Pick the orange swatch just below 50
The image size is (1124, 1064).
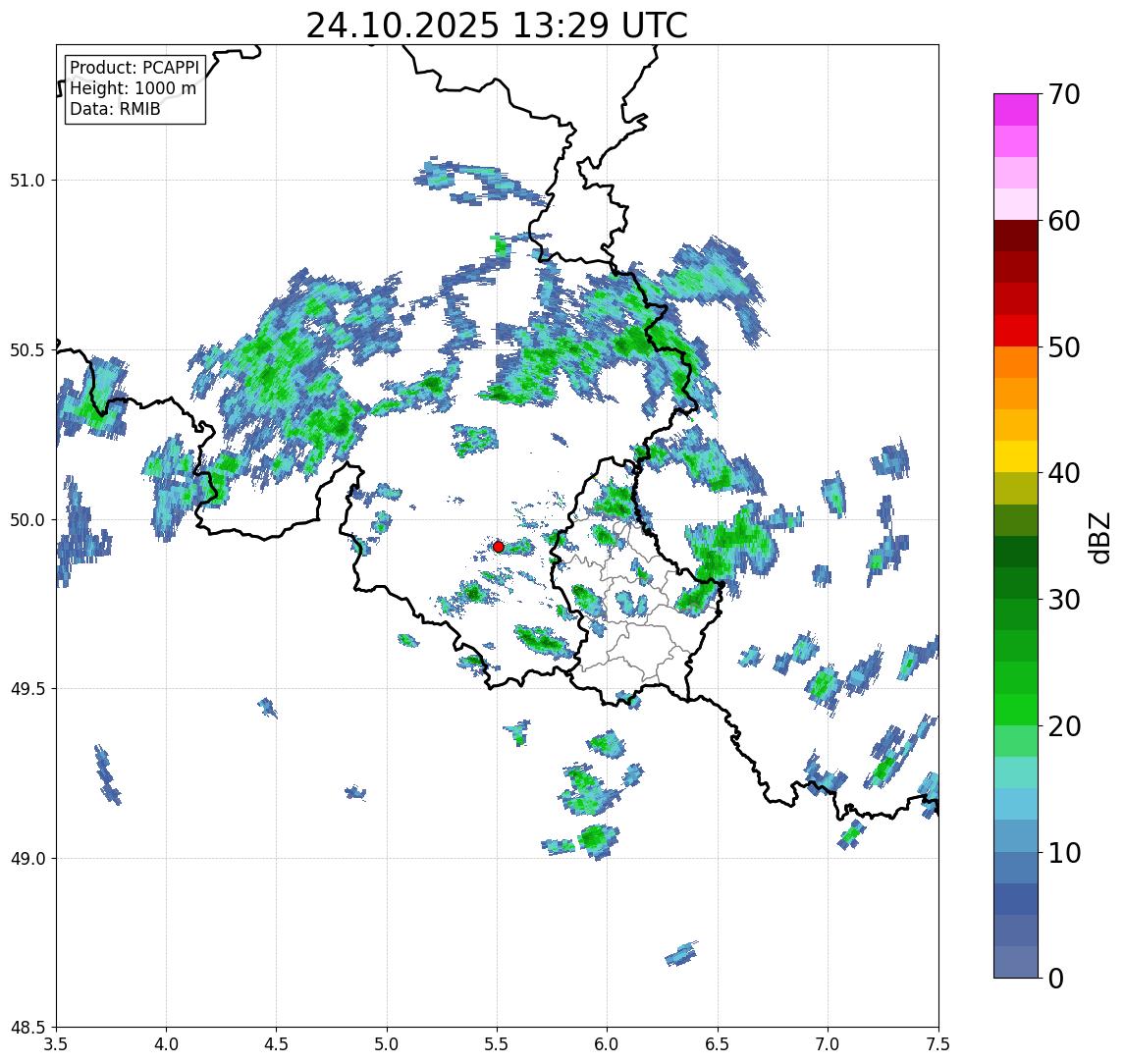pyautogui.click(x=1016, y=362)
